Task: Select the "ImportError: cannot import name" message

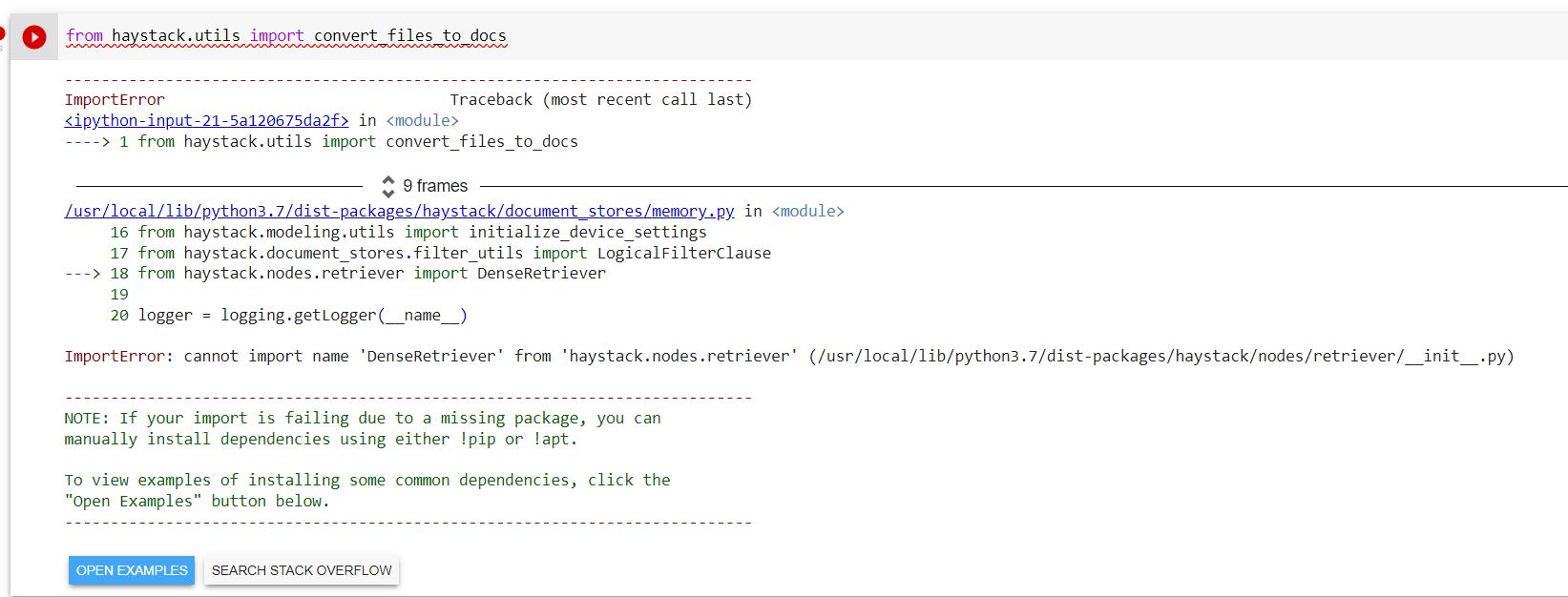Action: coord(788,356)
